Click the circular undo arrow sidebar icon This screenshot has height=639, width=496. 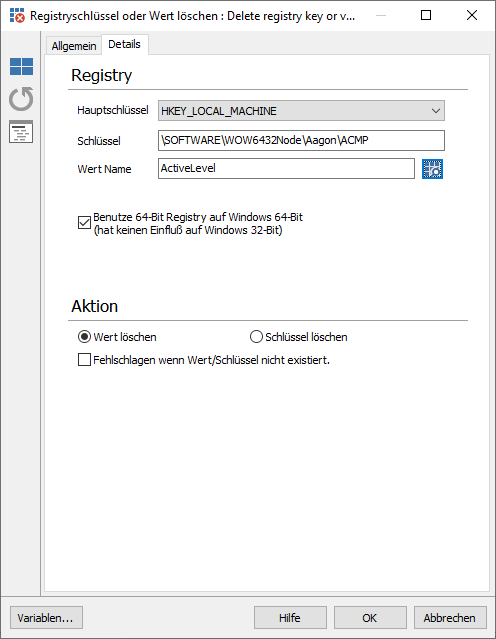pos(21,99)
